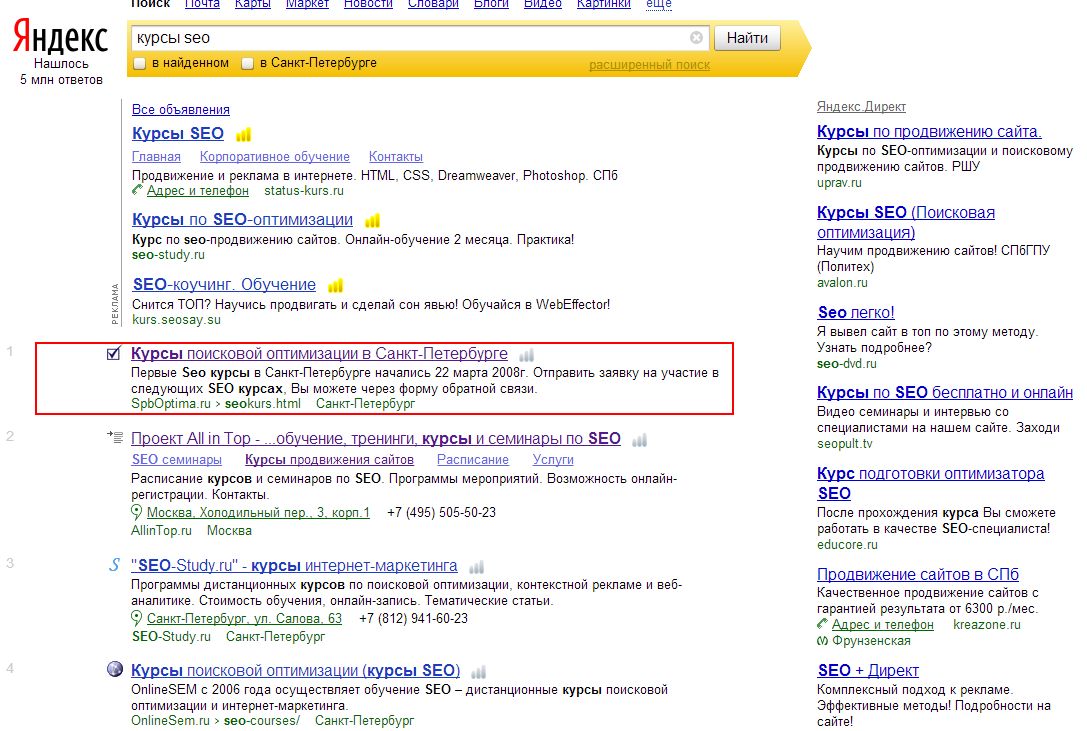Open the Карты tab
Viewport: 1087px width, 731px height.
[252, 4]
